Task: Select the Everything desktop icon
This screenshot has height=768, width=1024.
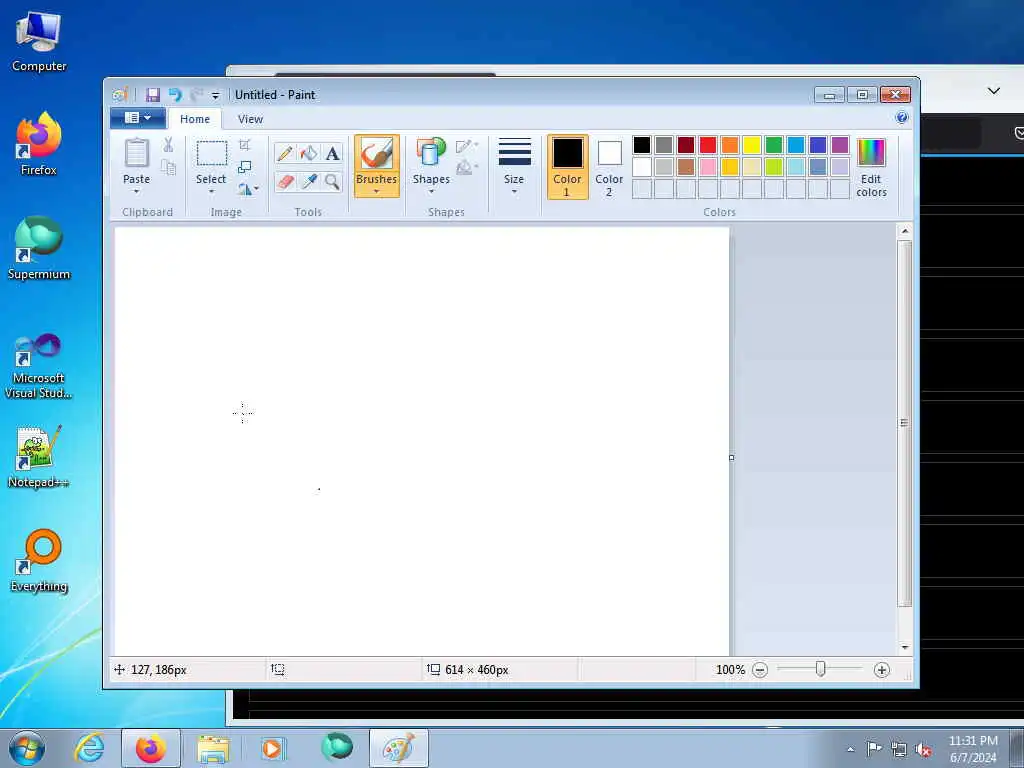Action: click(x=39, y=560)
